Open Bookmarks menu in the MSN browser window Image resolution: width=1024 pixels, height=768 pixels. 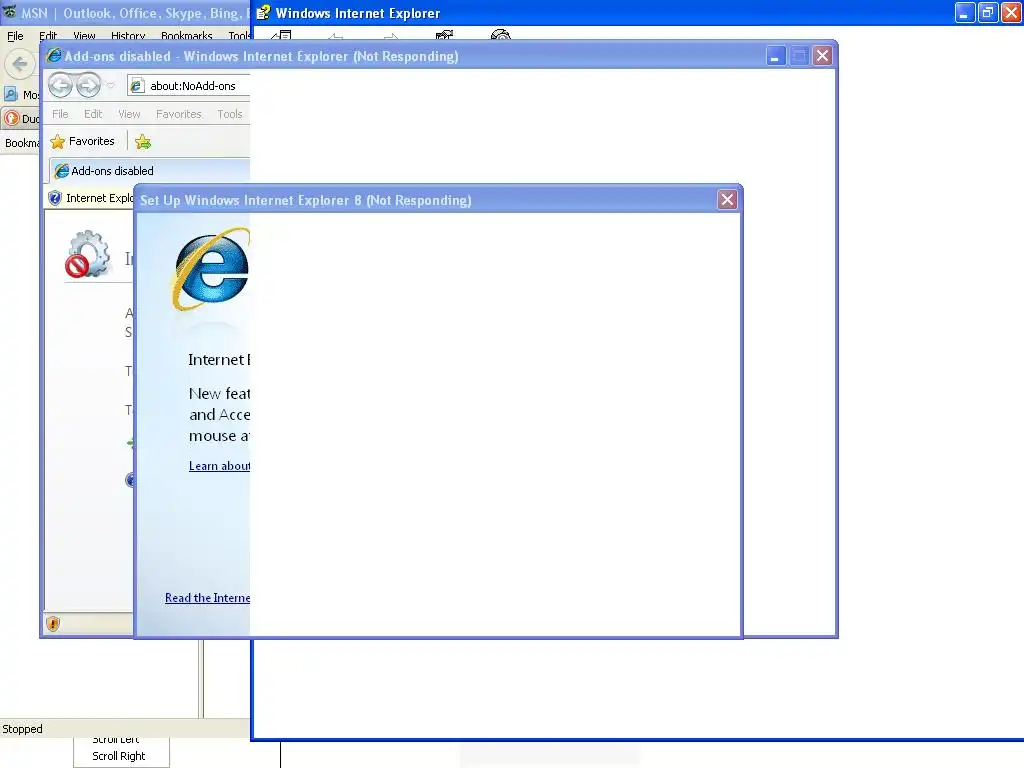pyautogui.click(x=187, y=36)
